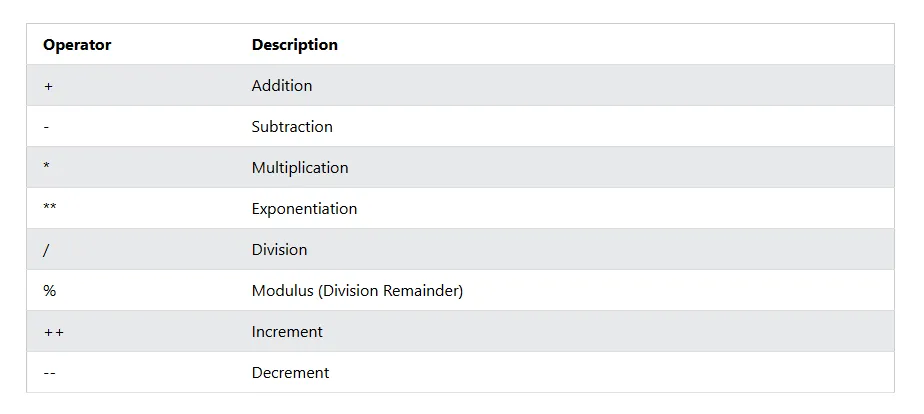Click the double asterisk operator symbol

(x=50, y=209)
